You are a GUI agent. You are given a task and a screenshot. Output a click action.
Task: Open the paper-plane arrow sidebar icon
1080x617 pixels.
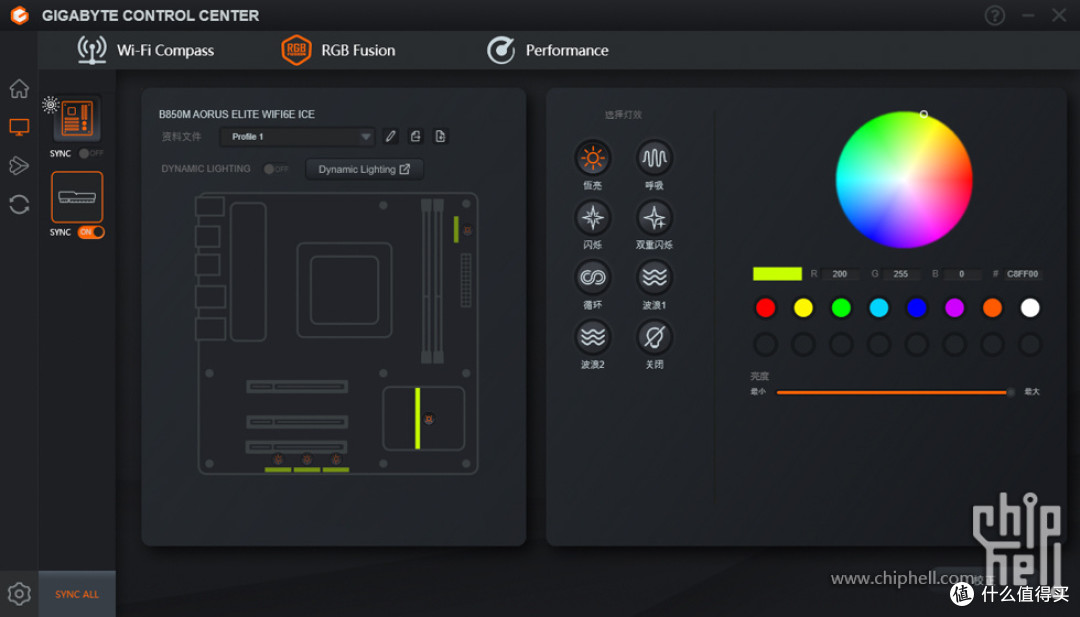tap(19, 165)
